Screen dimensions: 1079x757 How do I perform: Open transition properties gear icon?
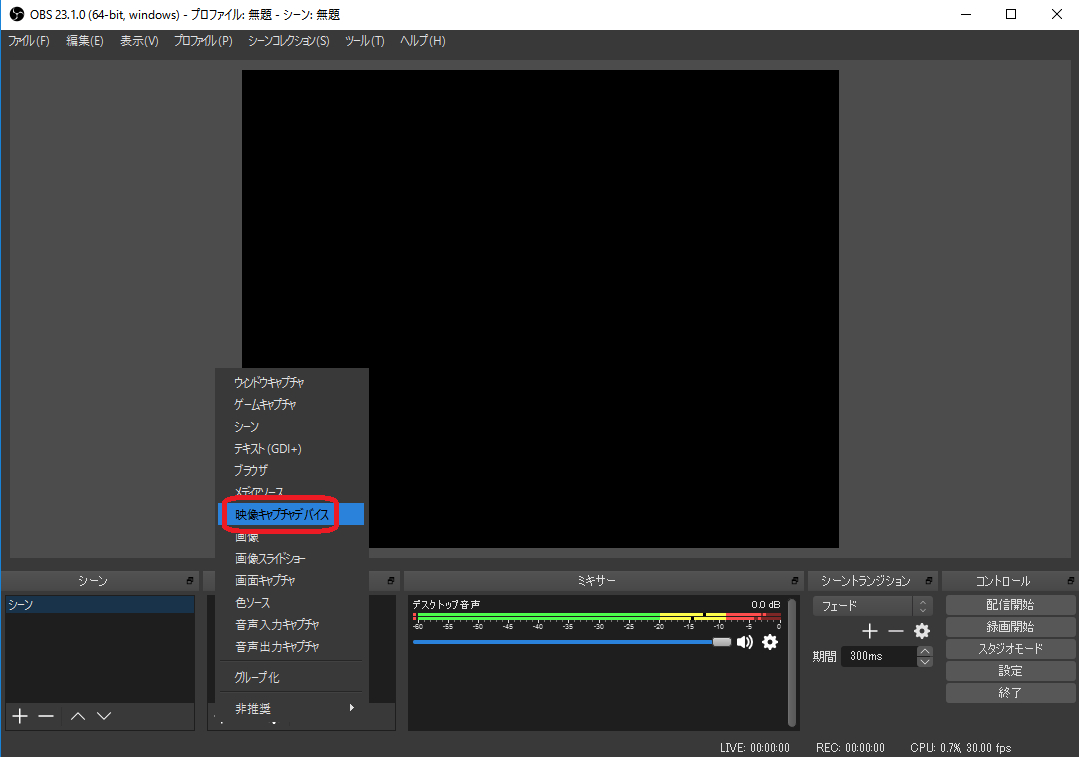coord(922,631)
